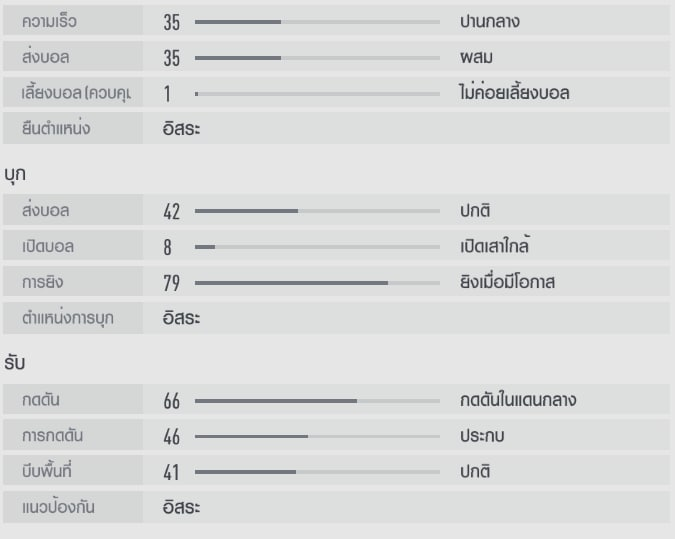Select the บุก section heading
Screen dimensions: 675x539
tap(14, 173)
